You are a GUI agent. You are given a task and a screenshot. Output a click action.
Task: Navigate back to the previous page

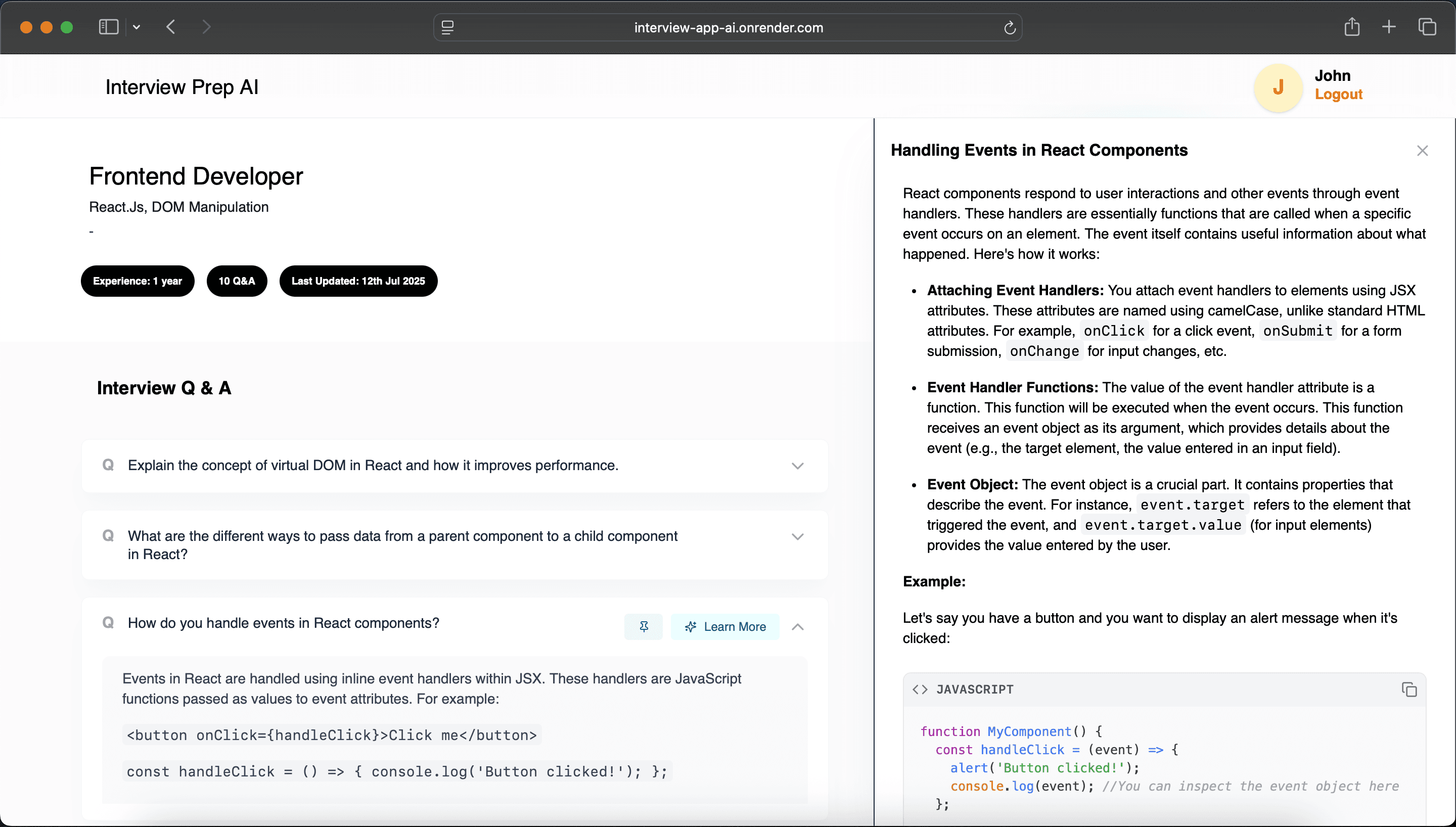170,27
